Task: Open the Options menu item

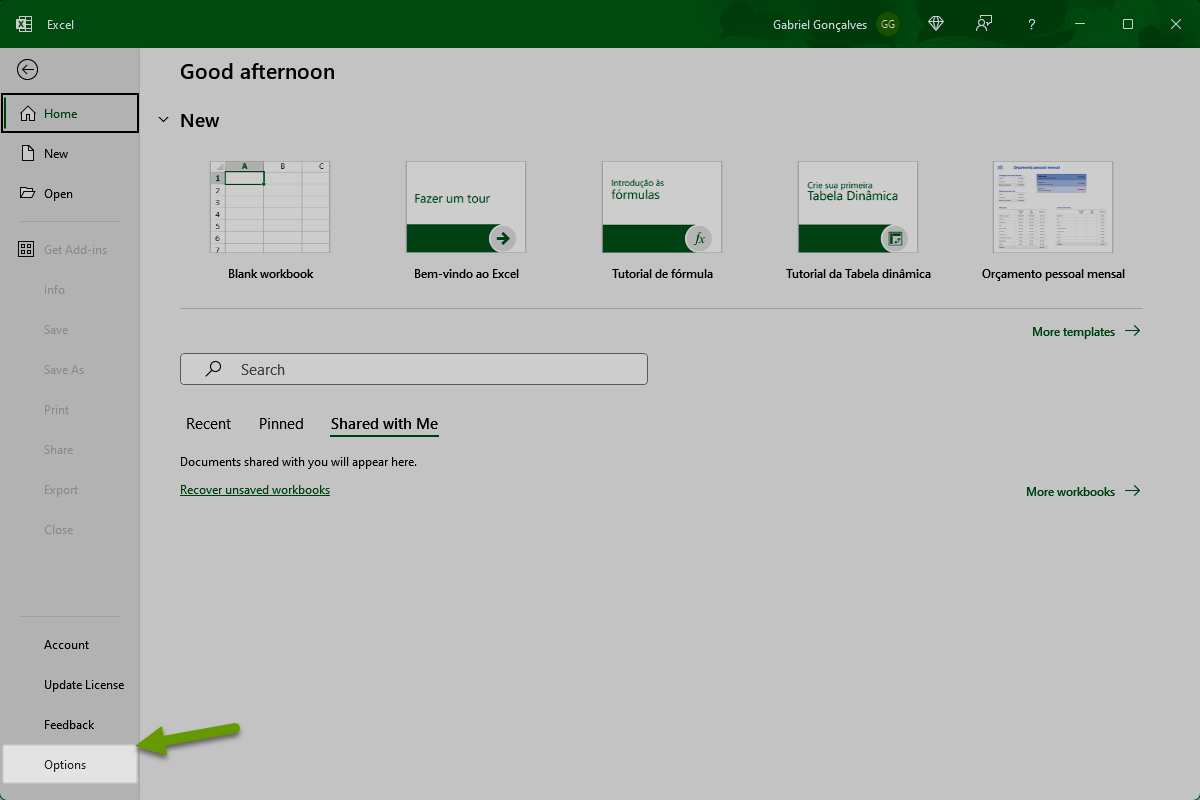Action: coord(66,764)
